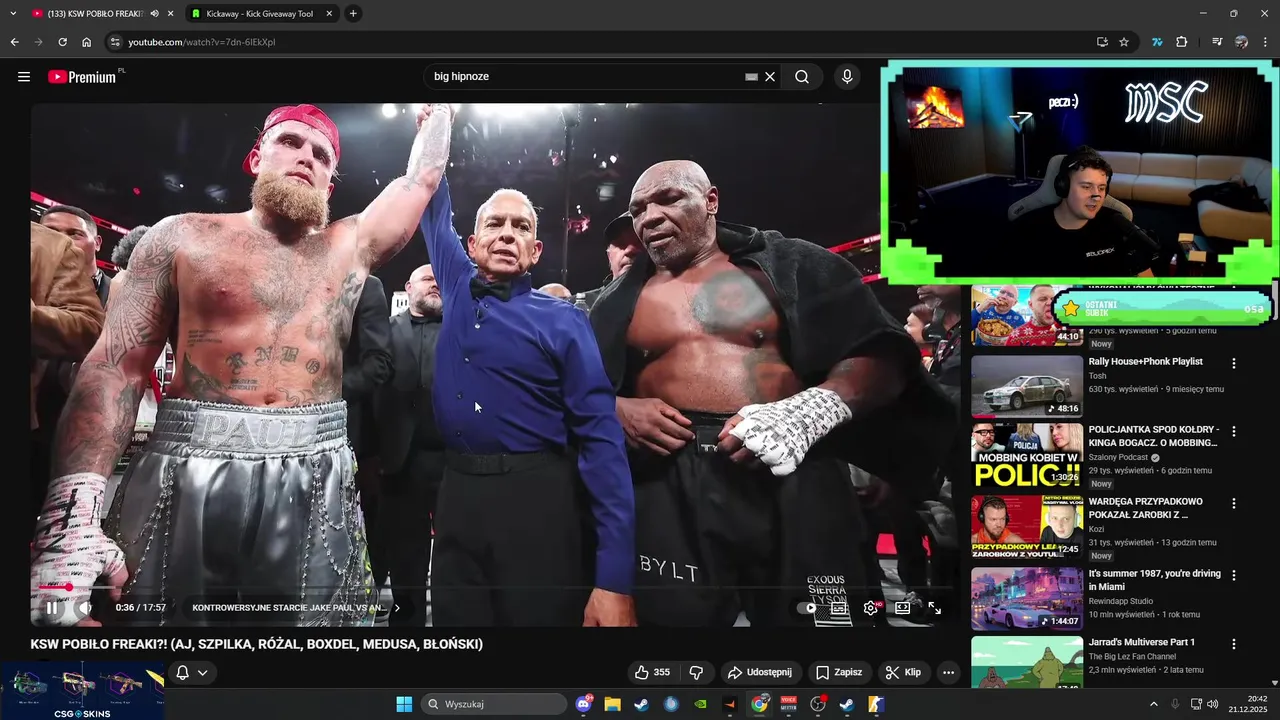Share video via Udostępnij button
Image resolution: width=1280 pixels, height=720 pixels.
759,672
